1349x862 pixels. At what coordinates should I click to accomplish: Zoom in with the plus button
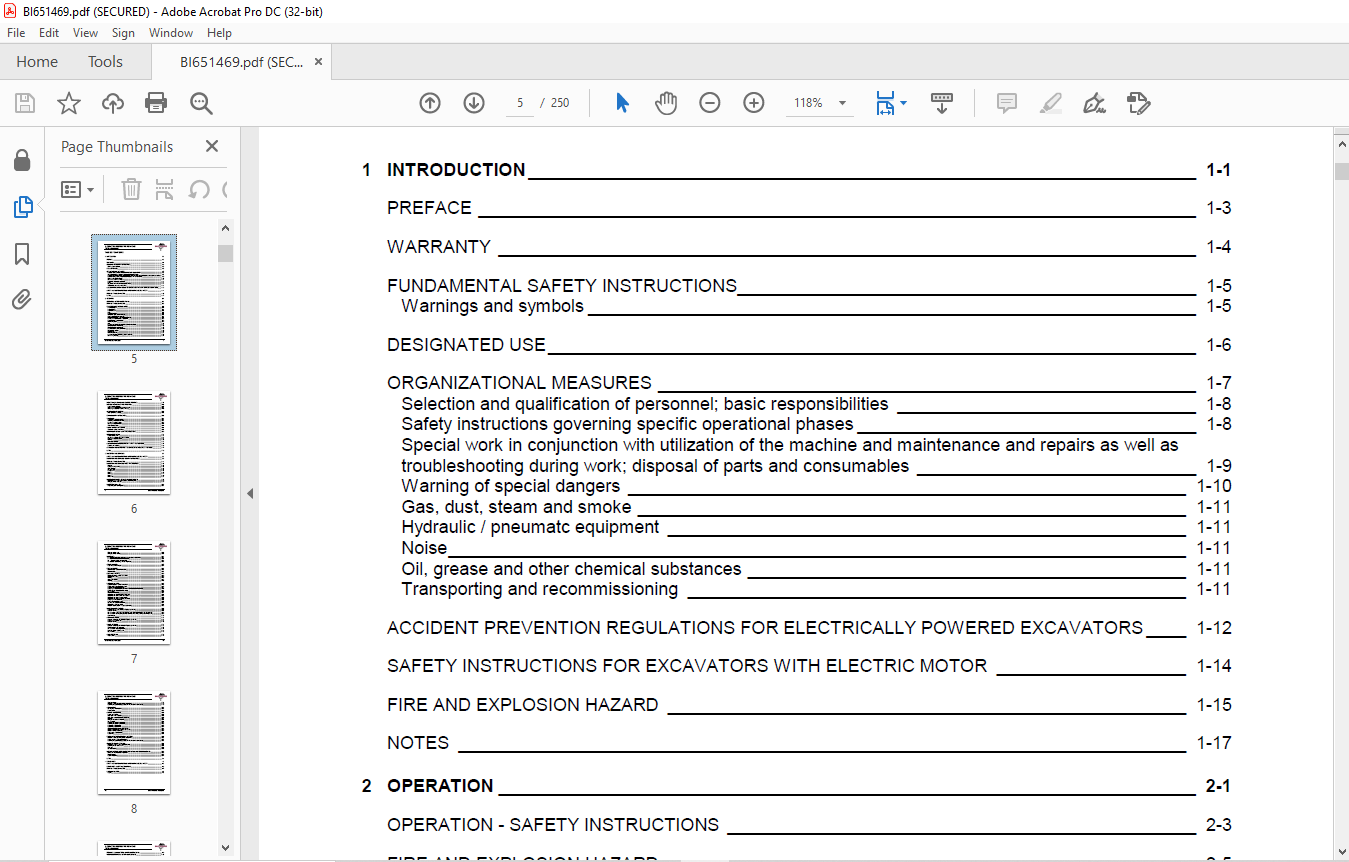pos(754,103)
